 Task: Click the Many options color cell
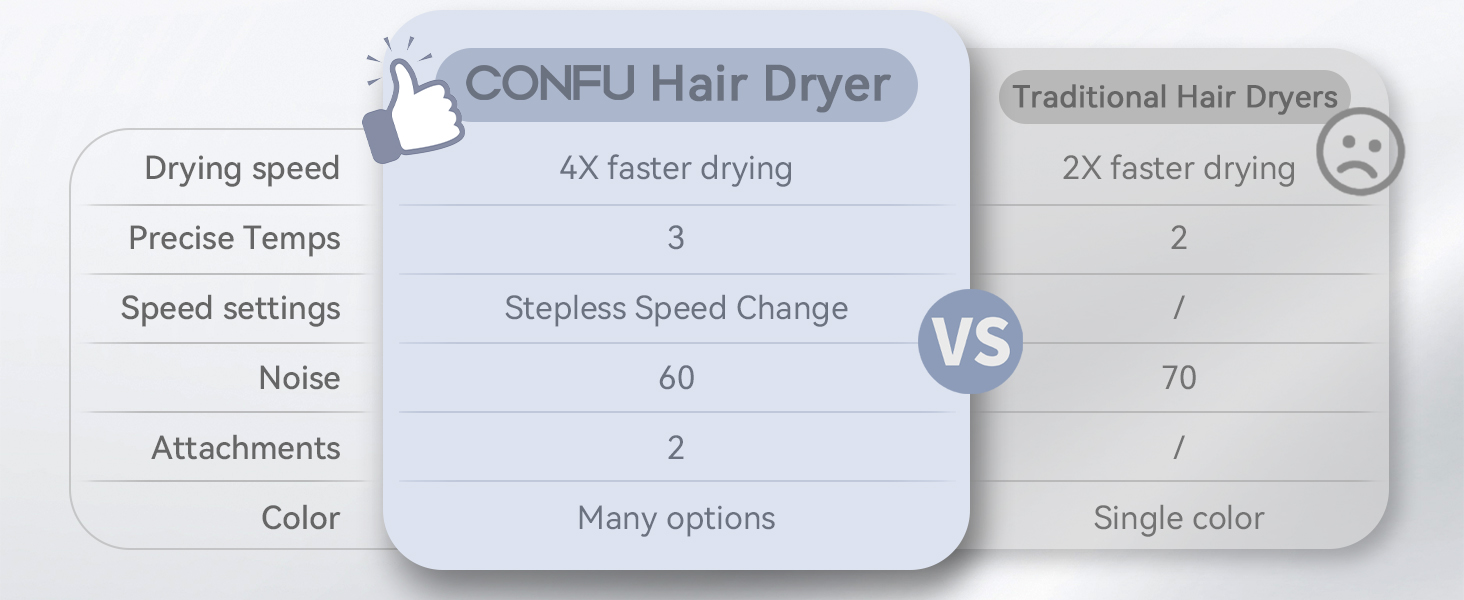676,518
